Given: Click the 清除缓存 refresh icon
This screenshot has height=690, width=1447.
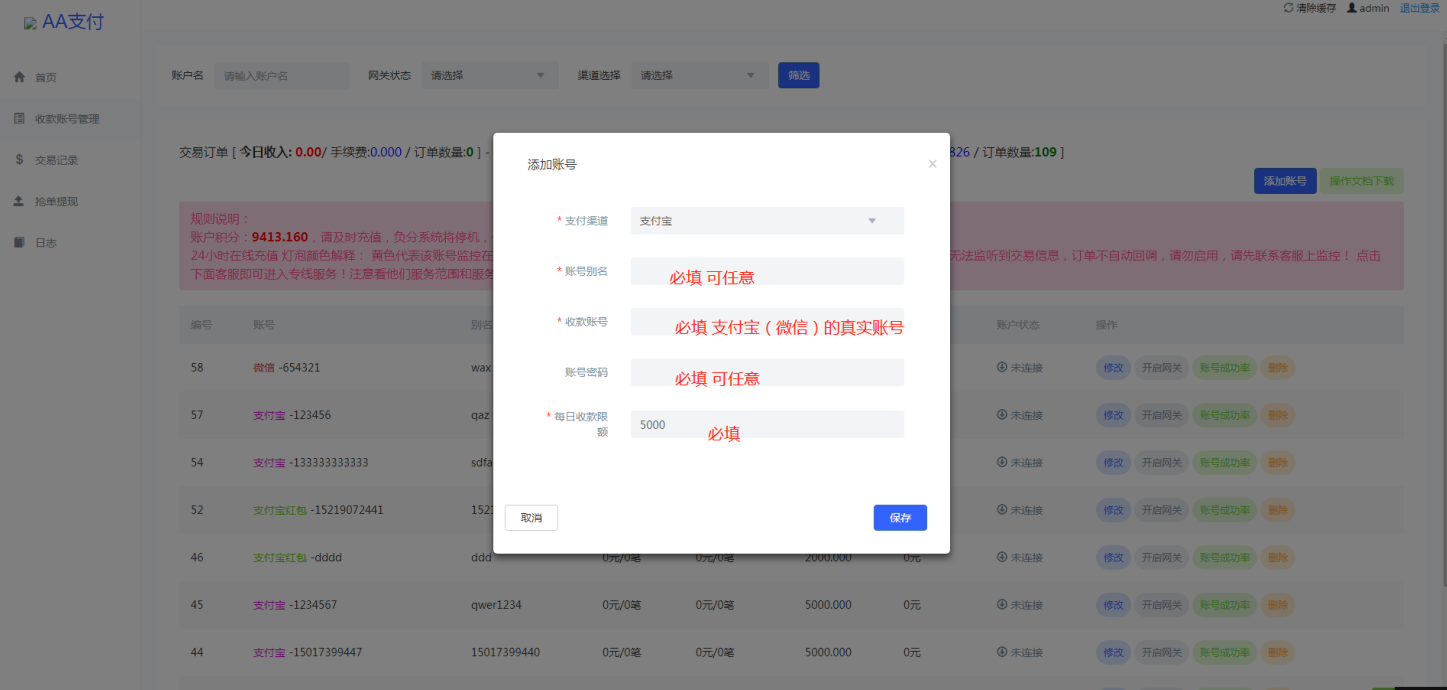Looking at the screenshot, I should tap(1288, 8).
